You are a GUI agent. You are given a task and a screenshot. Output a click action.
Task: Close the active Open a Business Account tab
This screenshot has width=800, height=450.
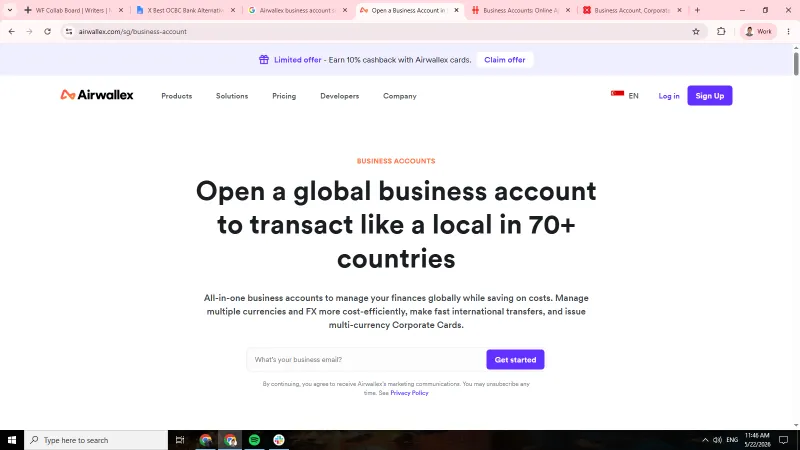pyautogui.click(x=456, y=10)
